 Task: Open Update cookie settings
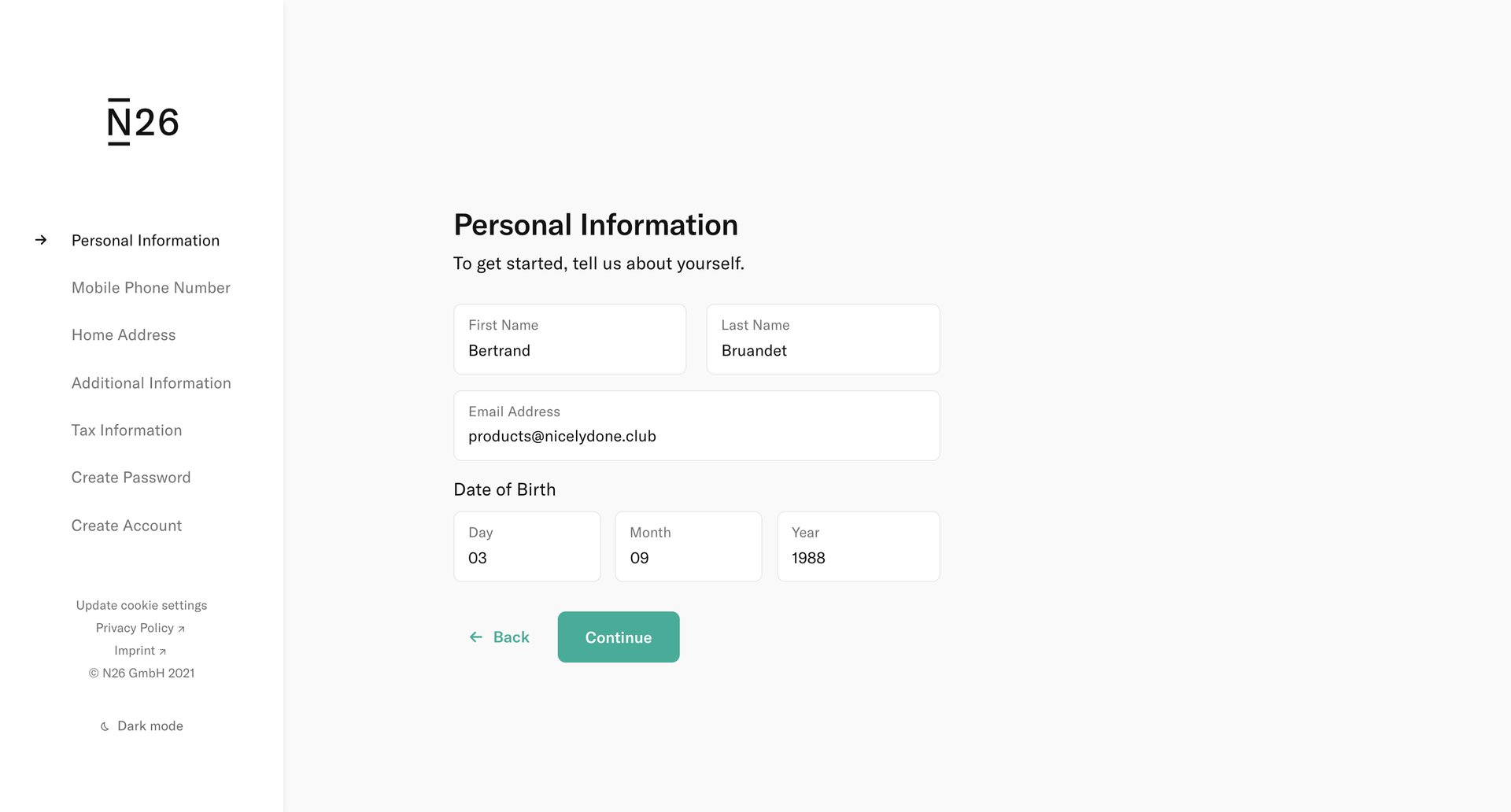(141, 605)
